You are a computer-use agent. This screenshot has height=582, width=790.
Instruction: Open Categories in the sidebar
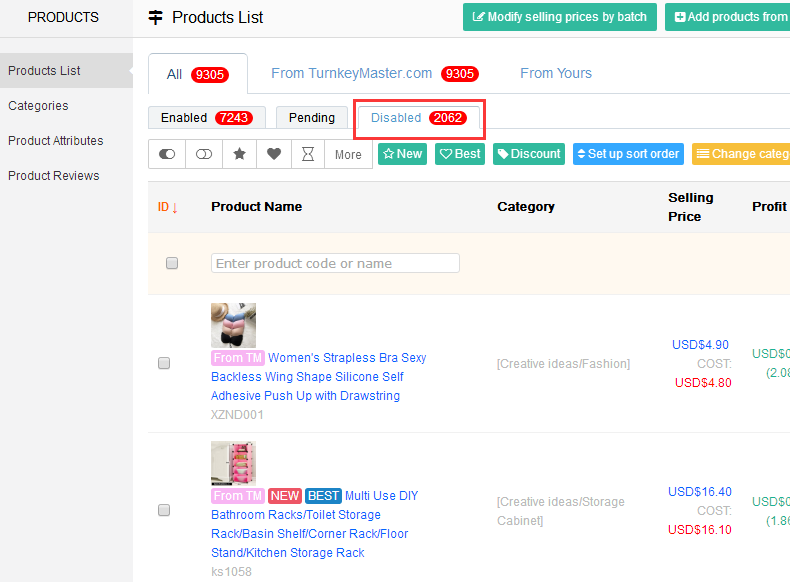(x=38, y=106)
